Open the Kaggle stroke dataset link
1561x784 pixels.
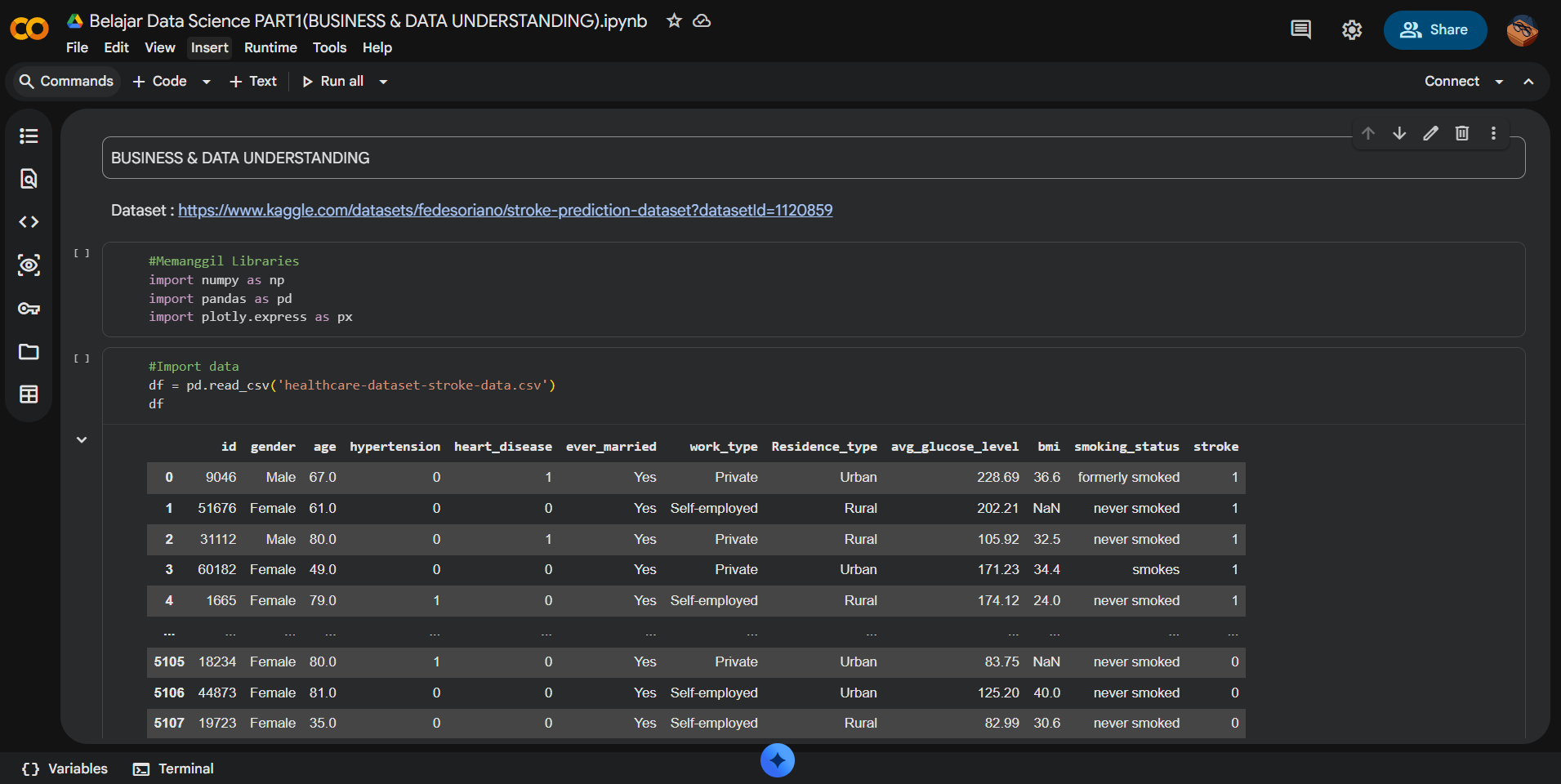pos(505,211)
